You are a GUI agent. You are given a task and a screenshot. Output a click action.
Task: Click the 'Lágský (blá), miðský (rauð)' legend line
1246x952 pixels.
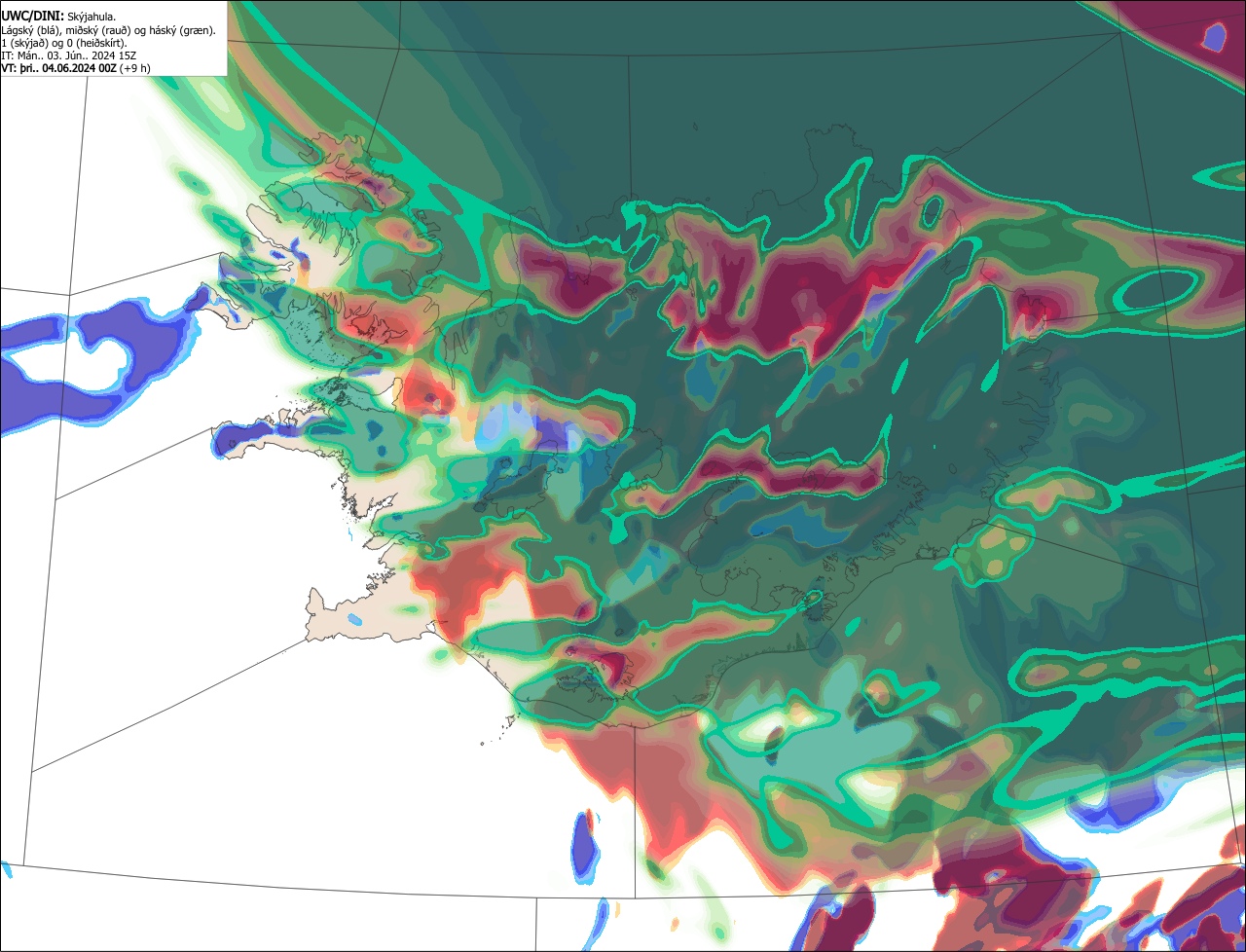point(109,30)
